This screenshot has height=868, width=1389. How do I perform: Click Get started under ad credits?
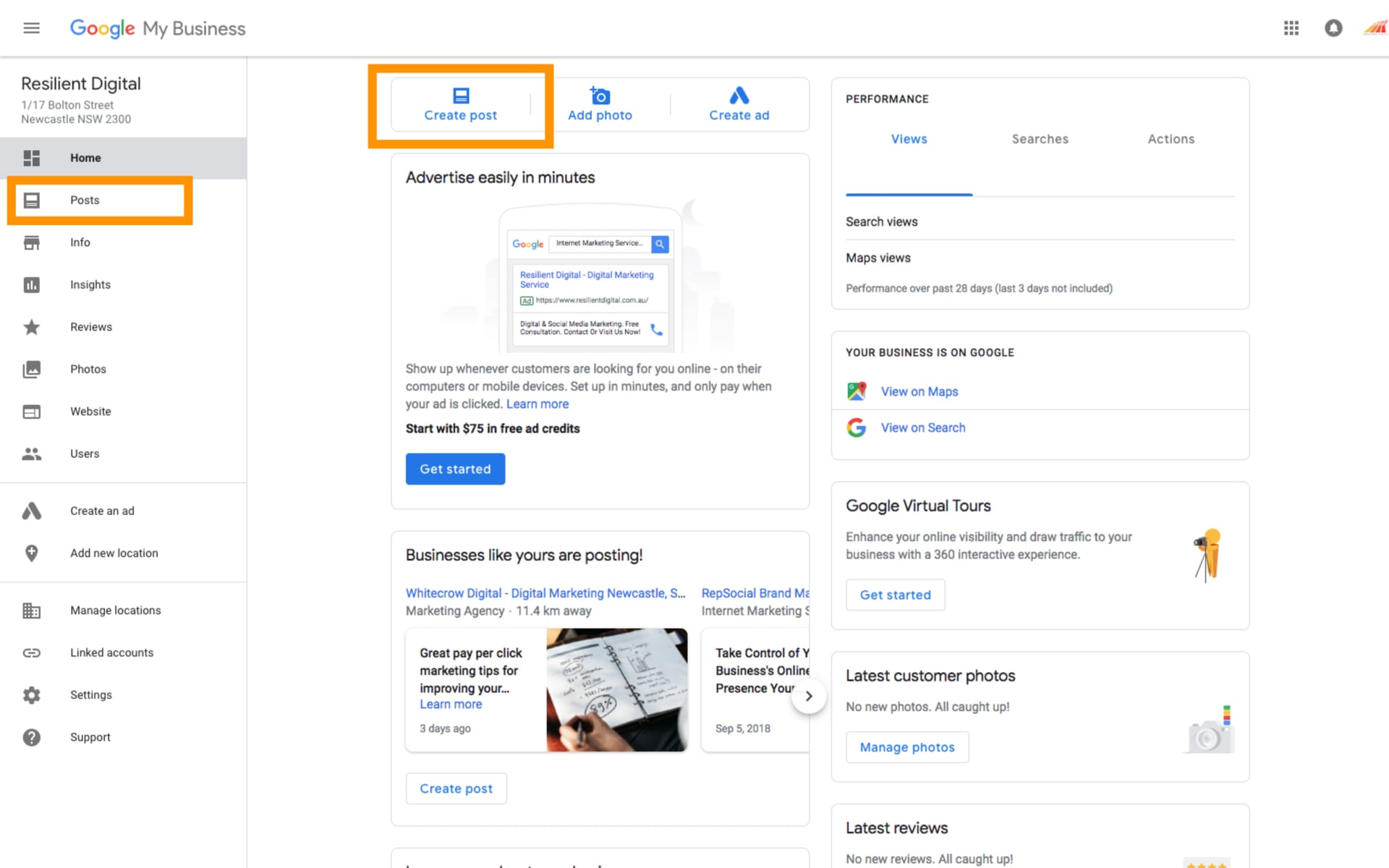(455, 469)
